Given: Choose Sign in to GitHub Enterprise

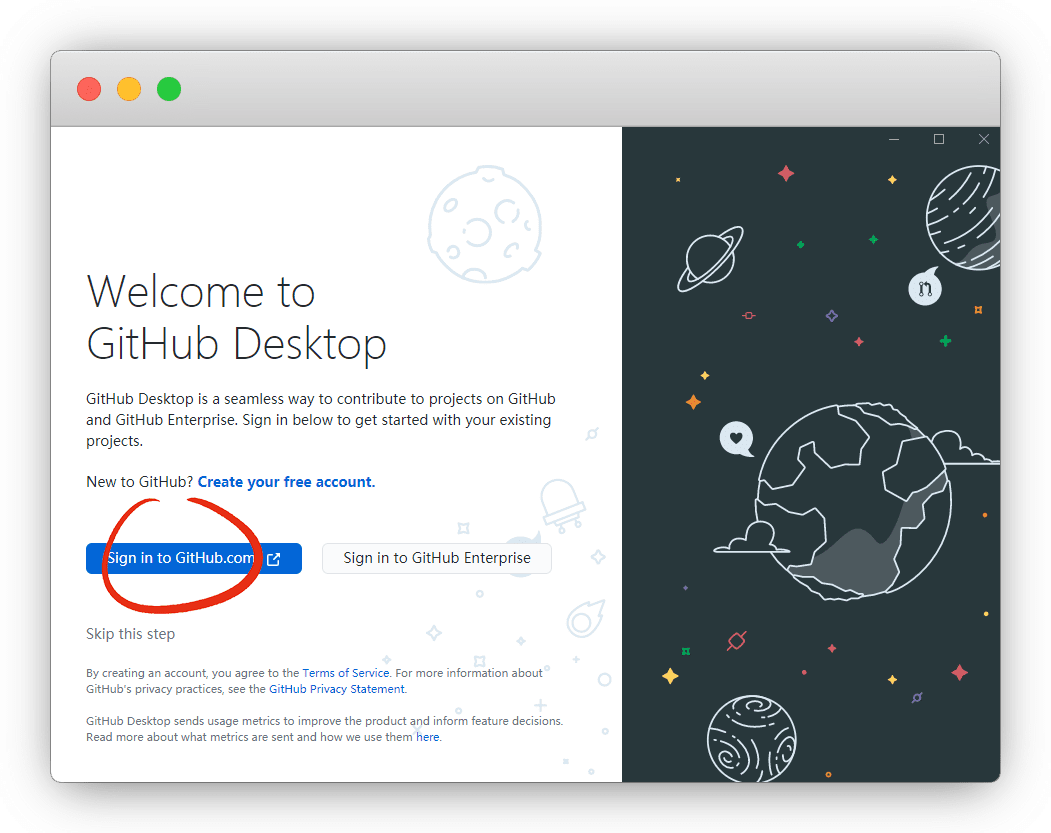Looking at the screenshot, I should click(x=437, y=558).
